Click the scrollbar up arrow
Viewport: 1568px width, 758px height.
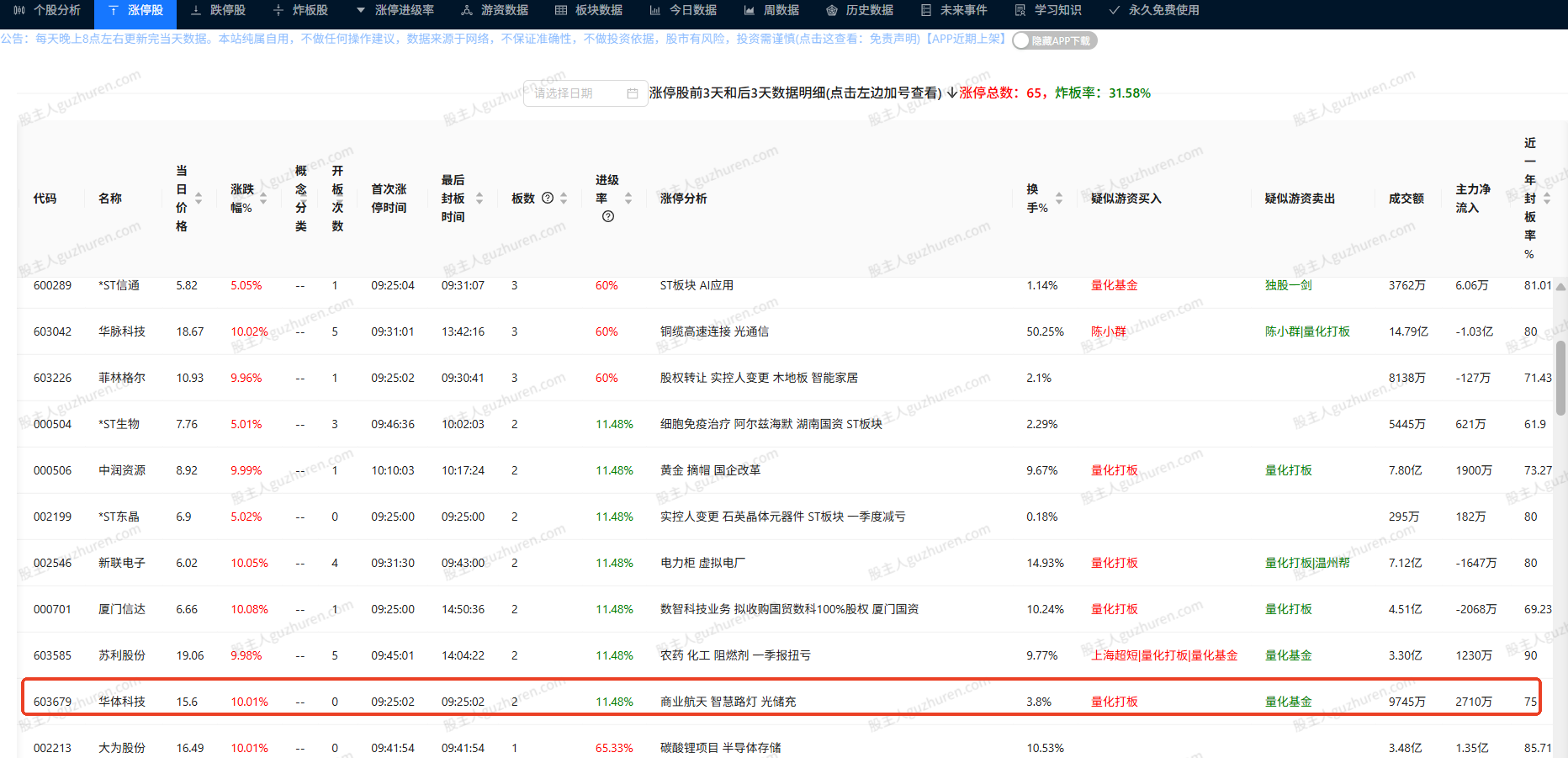[x=1561, y=287]
